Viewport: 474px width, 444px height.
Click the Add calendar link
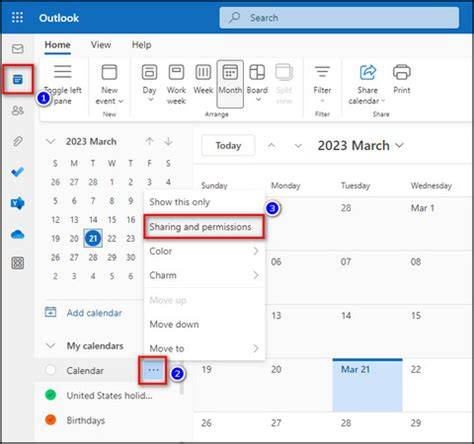pyautogui.click(x=94, y=313)
